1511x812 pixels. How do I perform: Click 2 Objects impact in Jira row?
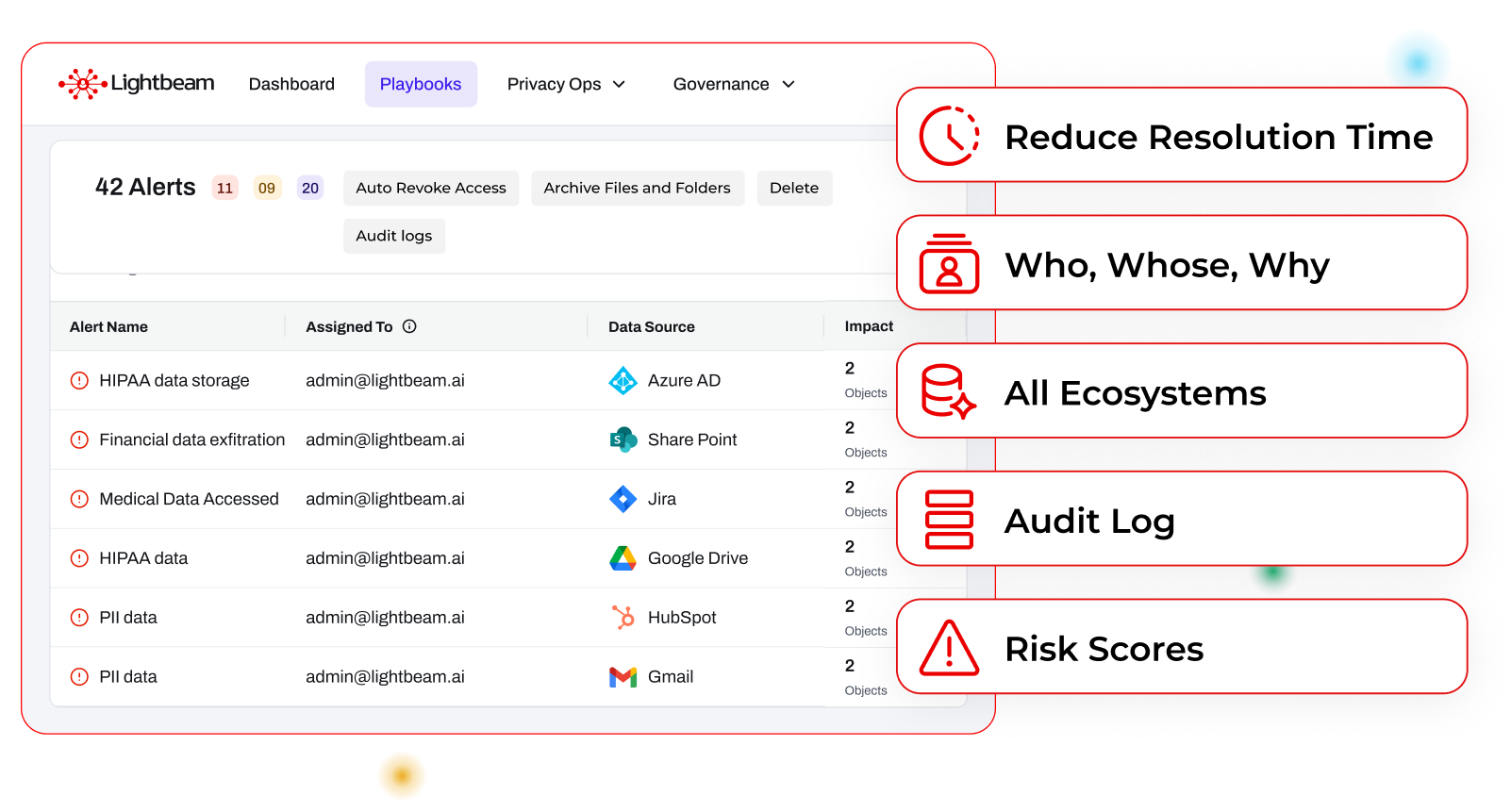pos(866,499)
